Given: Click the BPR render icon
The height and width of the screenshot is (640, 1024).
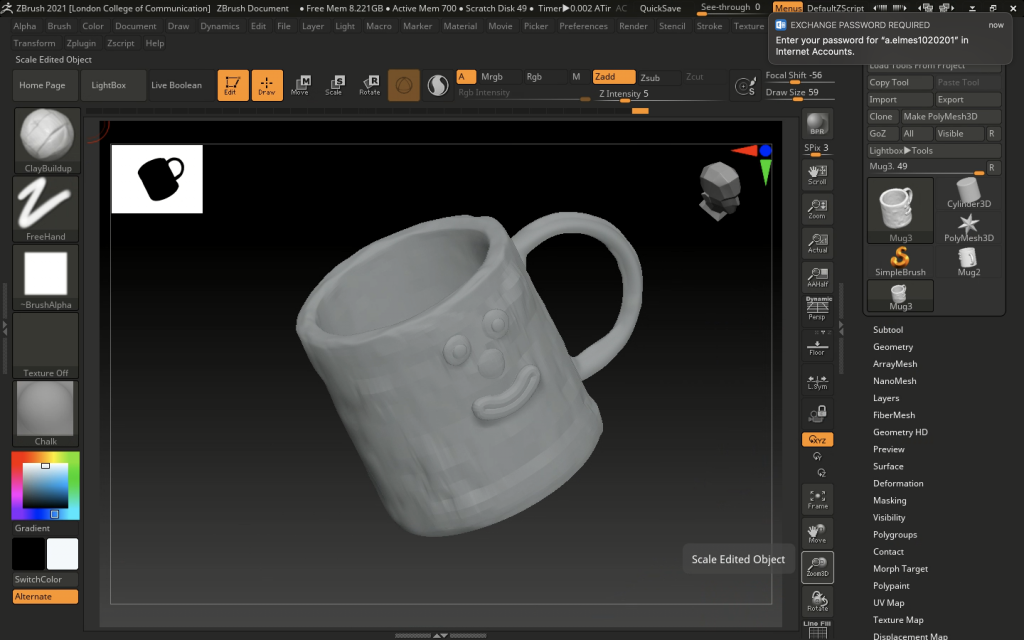Looking at the screenshot, I should [x=817, y=125].
